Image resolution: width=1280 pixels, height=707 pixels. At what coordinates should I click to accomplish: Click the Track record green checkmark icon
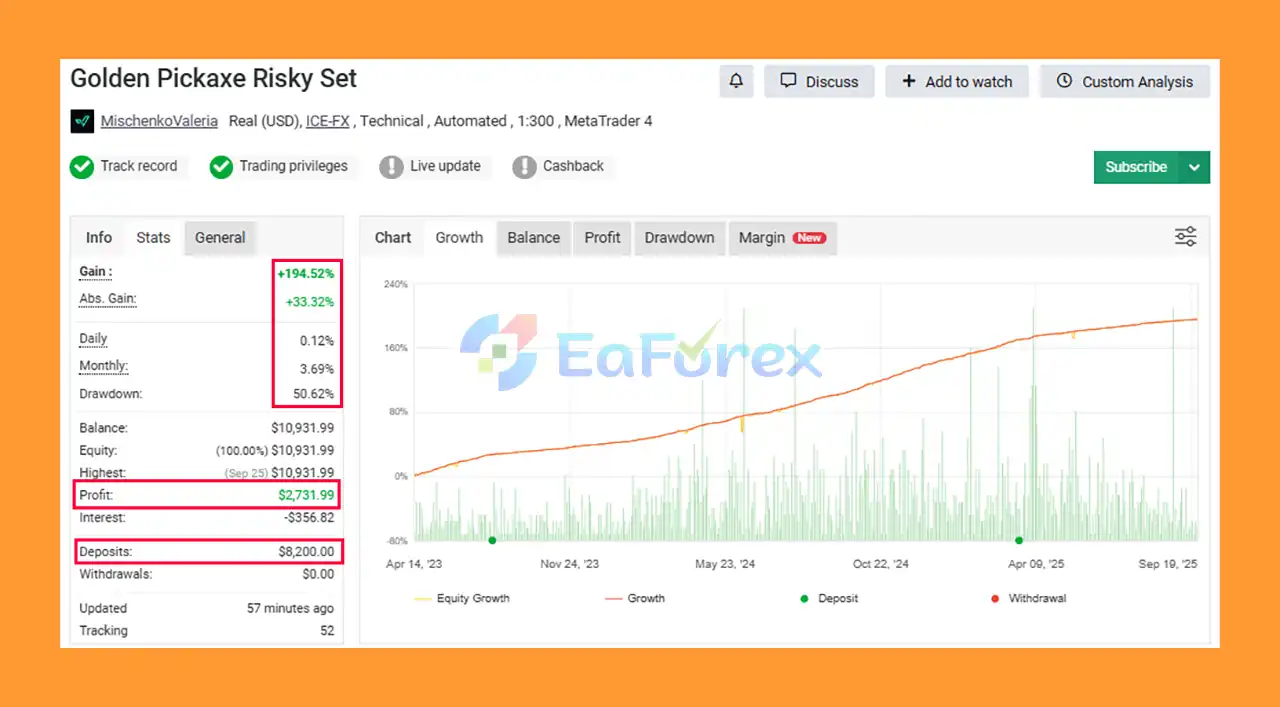[x=82, y=167]
